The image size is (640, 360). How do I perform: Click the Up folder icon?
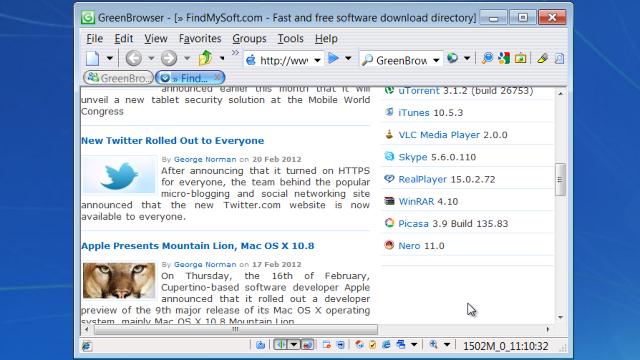pyautogui.click(x=205, y=58)
